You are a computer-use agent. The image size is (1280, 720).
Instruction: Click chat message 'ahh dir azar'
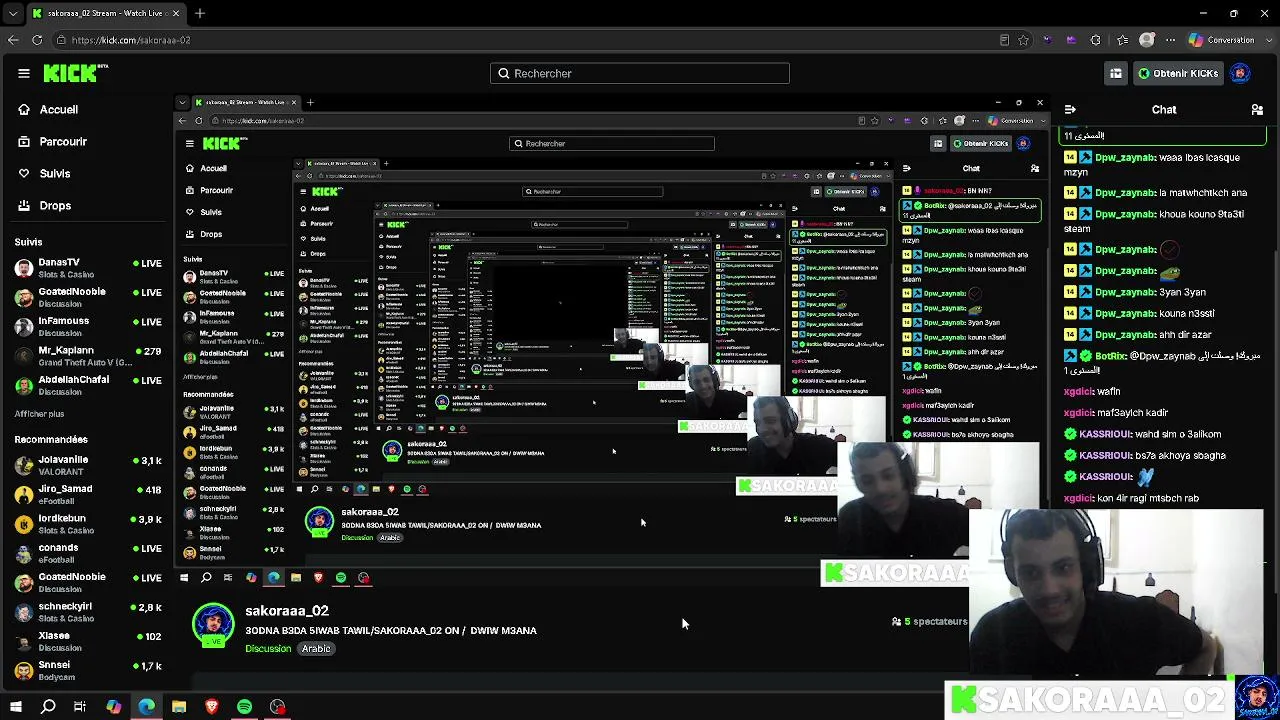click(x=1187, y=335)
